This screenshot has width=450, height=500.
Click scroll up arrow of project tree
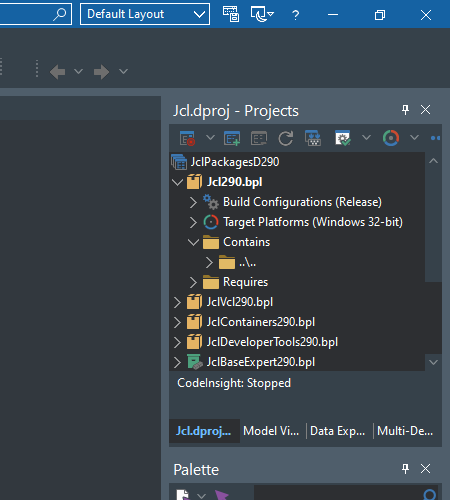pyautogui.click(x=433, y=161)
